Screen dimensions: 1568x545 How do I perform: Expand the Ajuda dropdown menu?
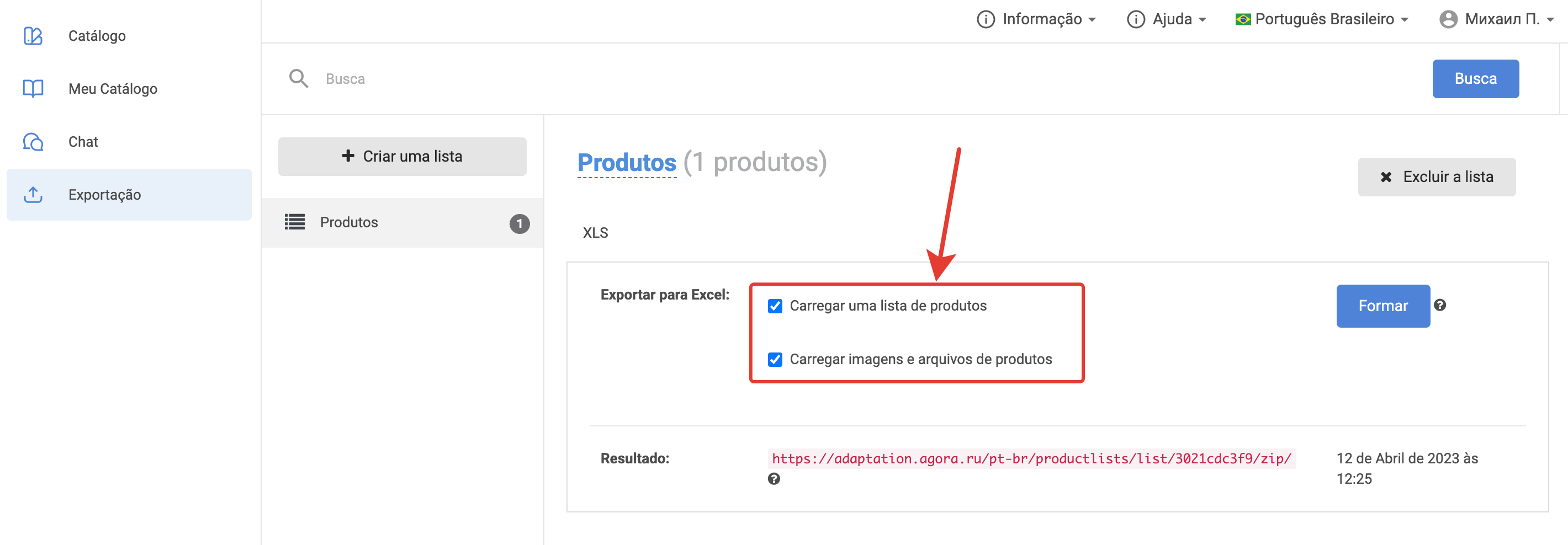point(1167,19)
